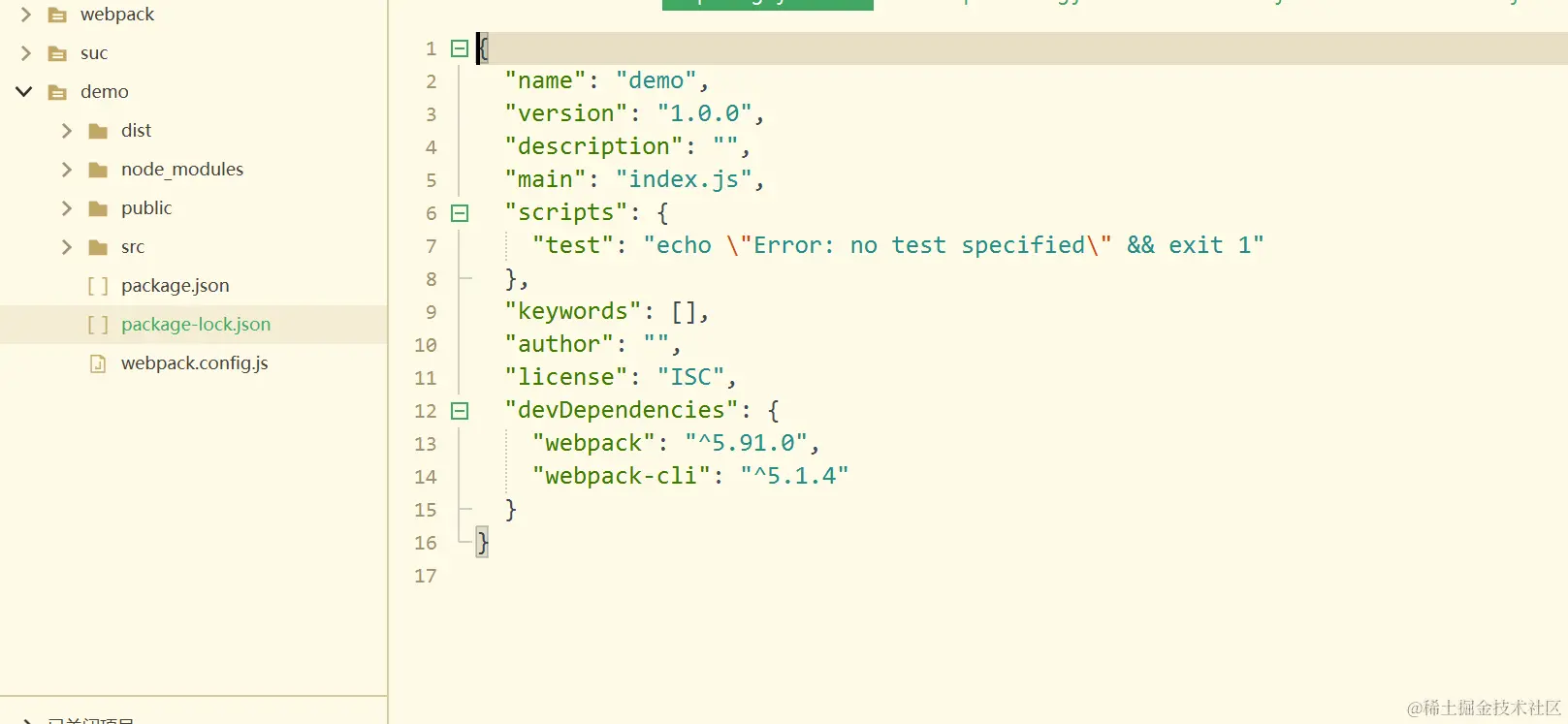1568x724 pixels.
Task: Click the "index.js" value on line 5
Action: pyautogui.click(x=685, y=179)
